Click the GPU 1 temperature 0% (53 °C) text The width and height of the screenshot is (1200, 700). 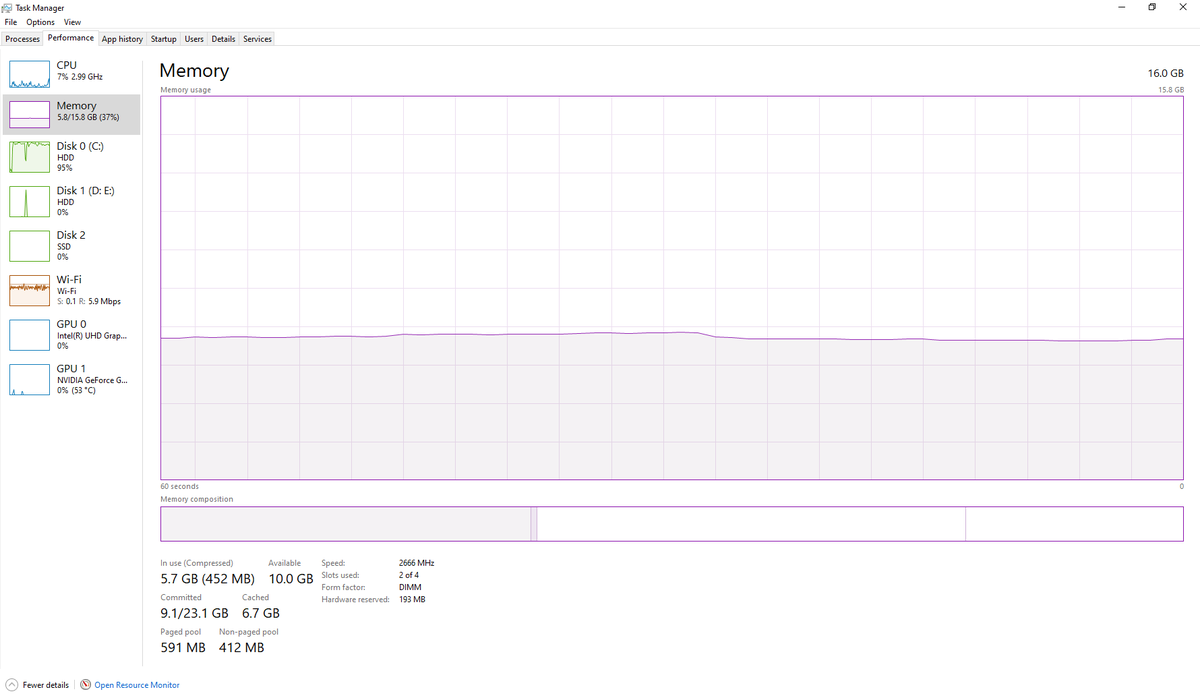76,390
